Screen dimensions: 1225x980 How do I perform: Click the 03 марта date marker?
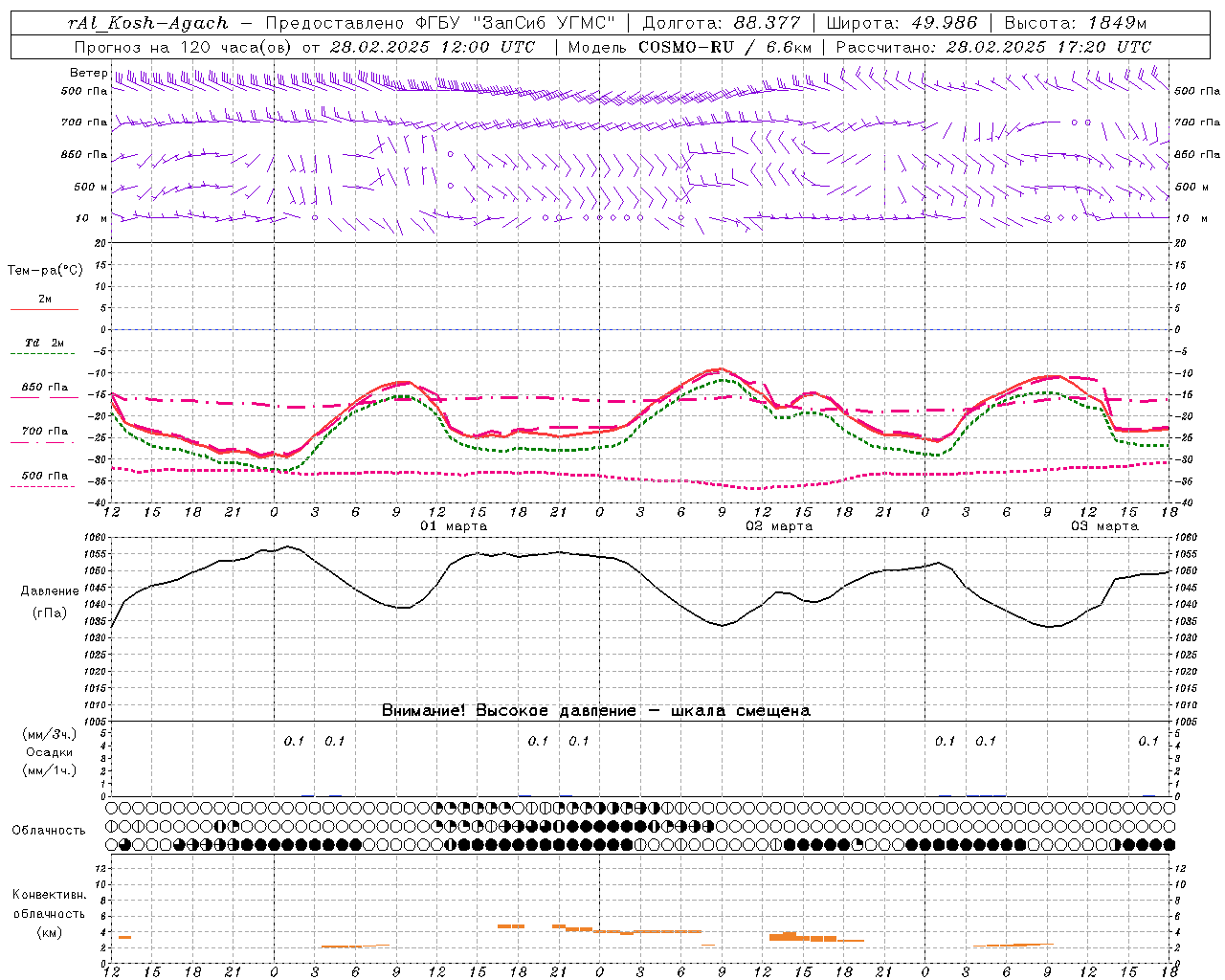(x=1103, y=526)
